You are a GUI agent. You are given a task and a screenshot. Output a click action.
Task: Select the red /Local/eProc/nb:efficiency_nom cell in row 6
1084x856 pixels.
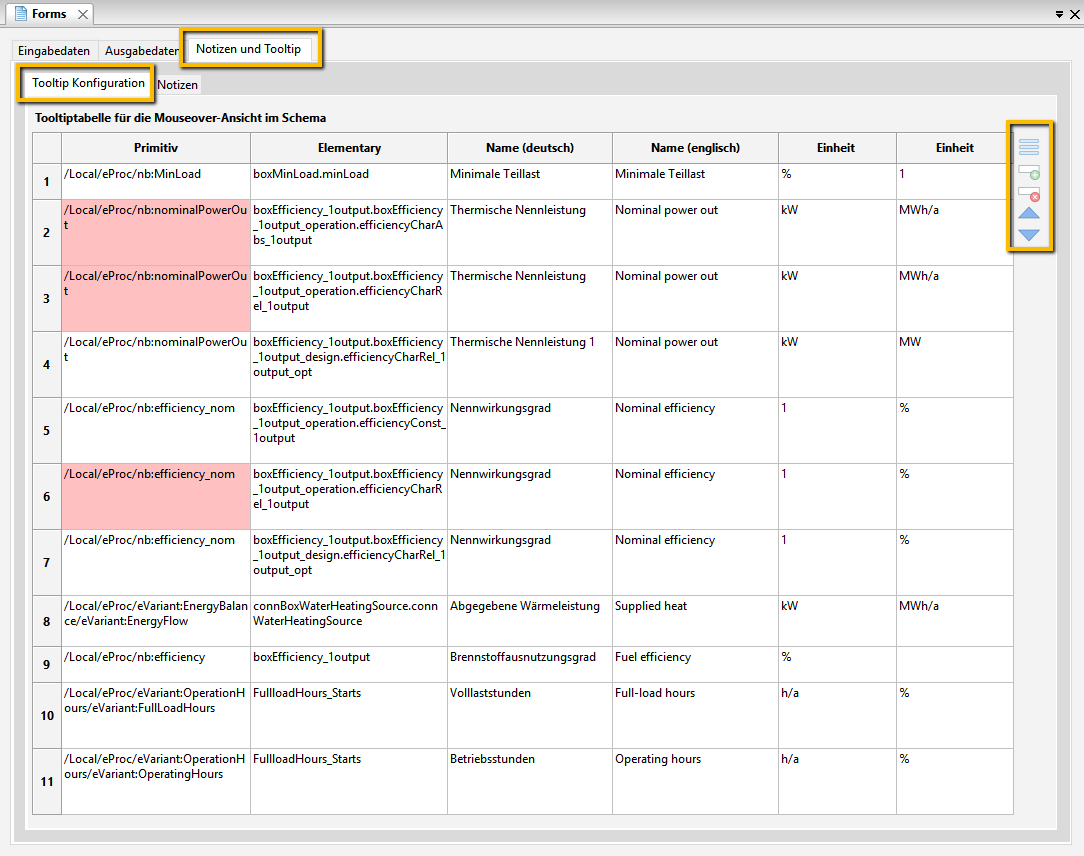(156, 496)
